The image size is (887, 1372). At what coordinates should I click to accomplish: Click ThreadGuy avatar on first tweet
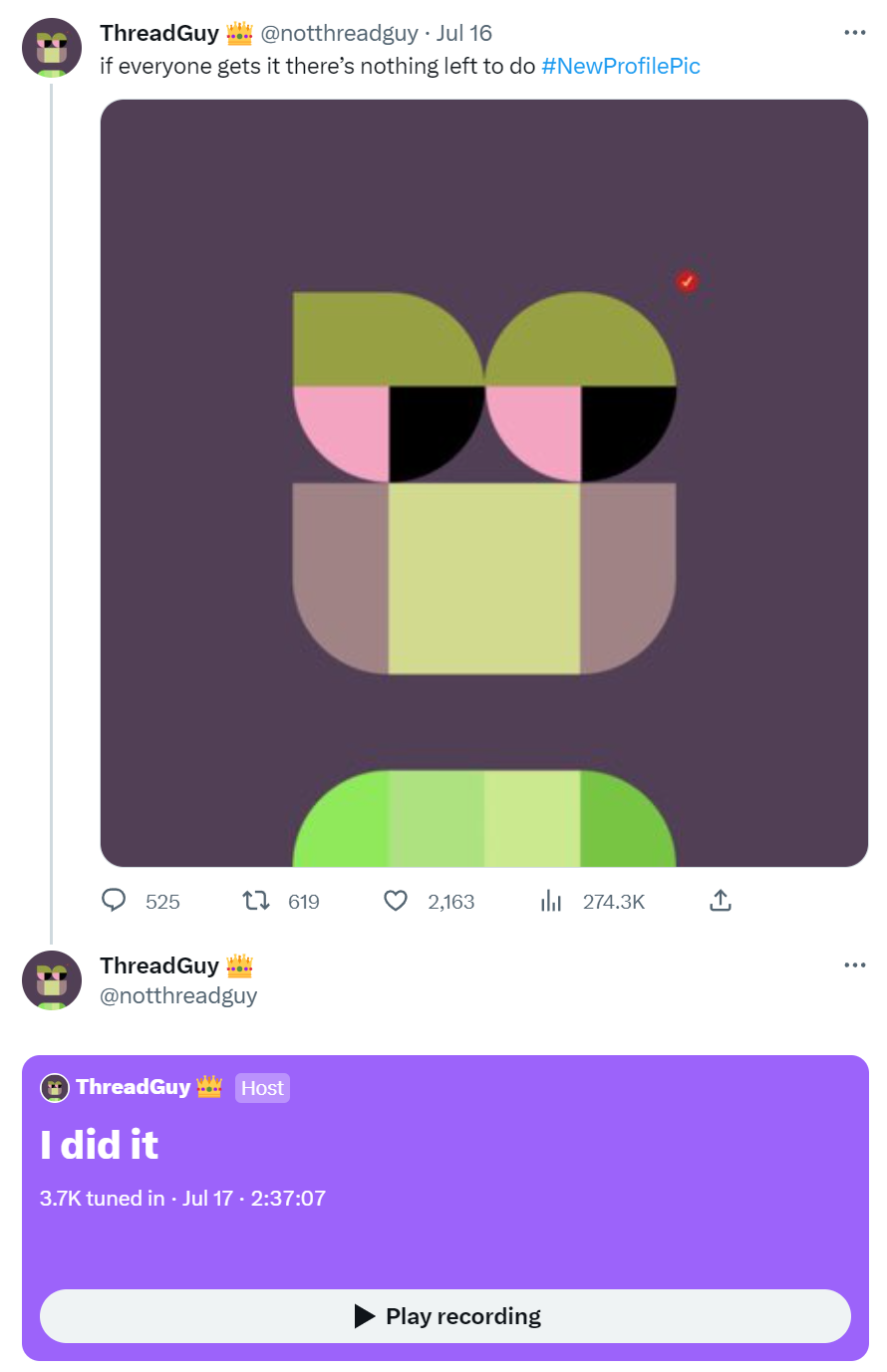(52, 47)
